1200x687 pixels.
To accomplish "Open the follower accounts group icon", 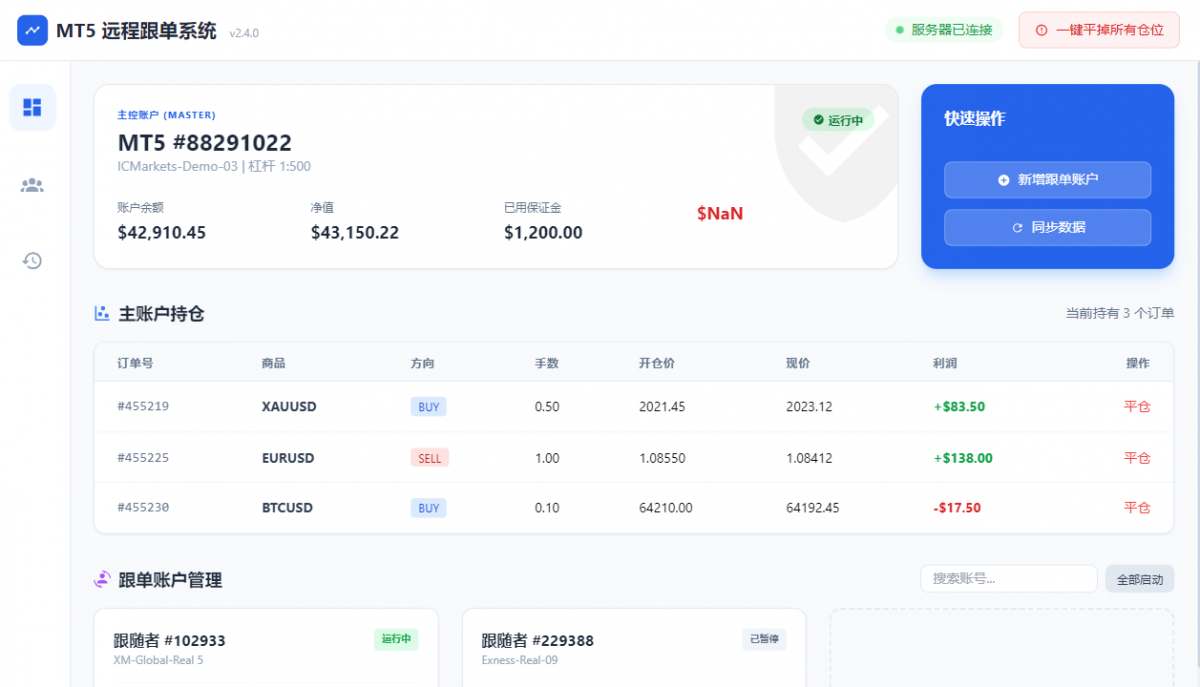I will tap(32, 185).
